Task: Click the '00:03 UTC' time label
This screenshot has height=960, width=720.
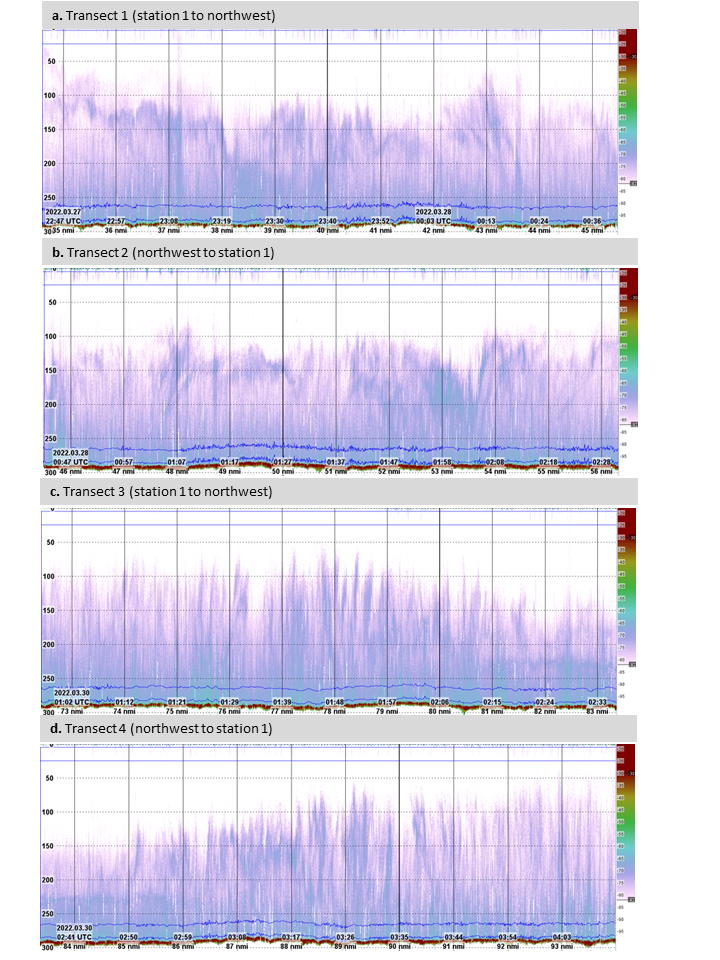Action: tap(433, 221)
